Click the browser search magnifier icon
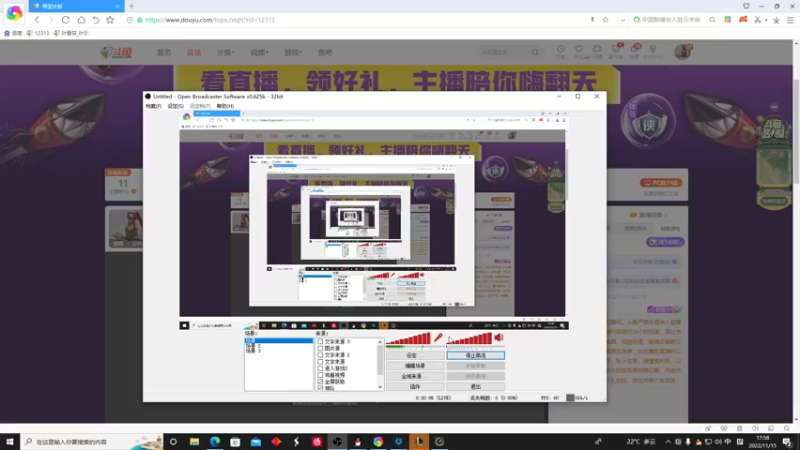This screenshot has width=800, height=450. [712, 20]
